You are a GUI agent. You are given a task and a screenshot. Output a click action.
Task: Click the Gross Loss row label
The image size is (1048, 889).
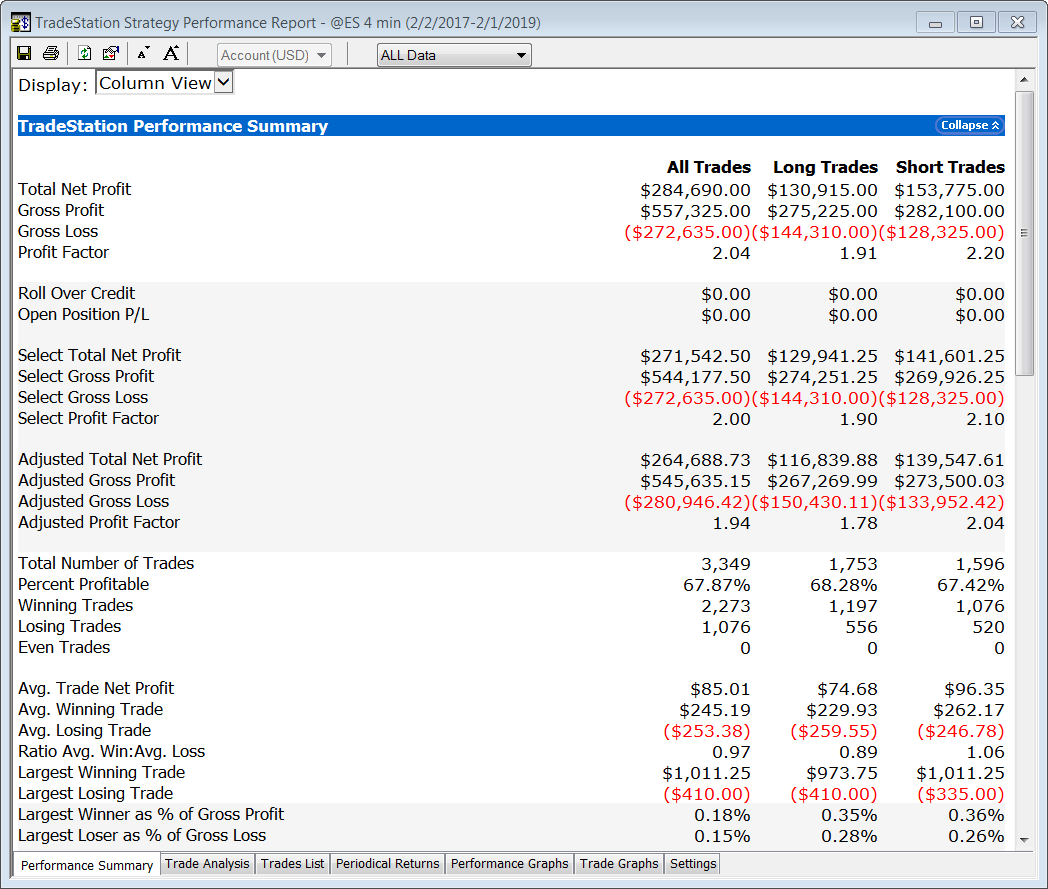point(58,231)
